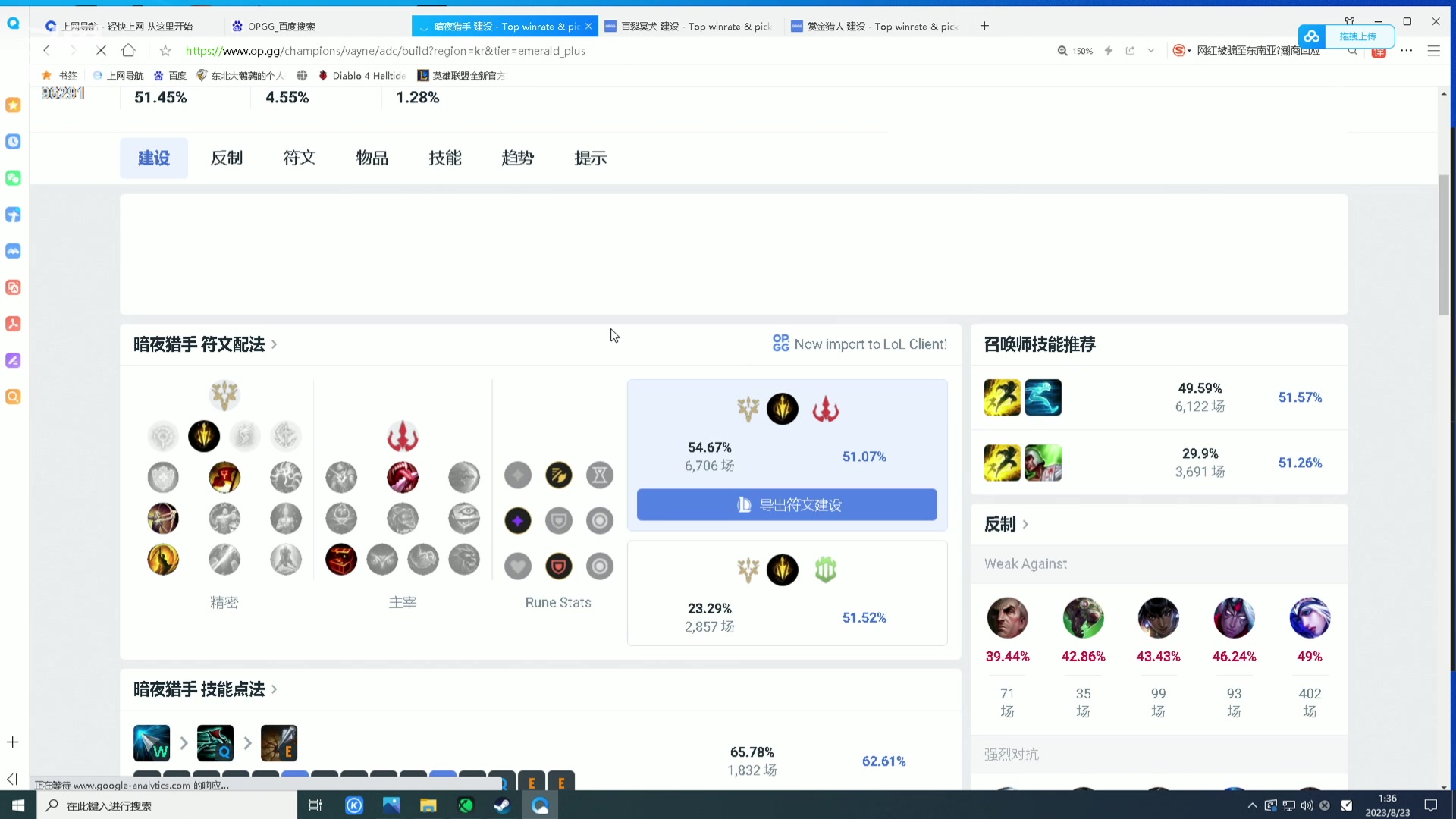Click Vayne's Q skill icon

[x=215, y=743]
